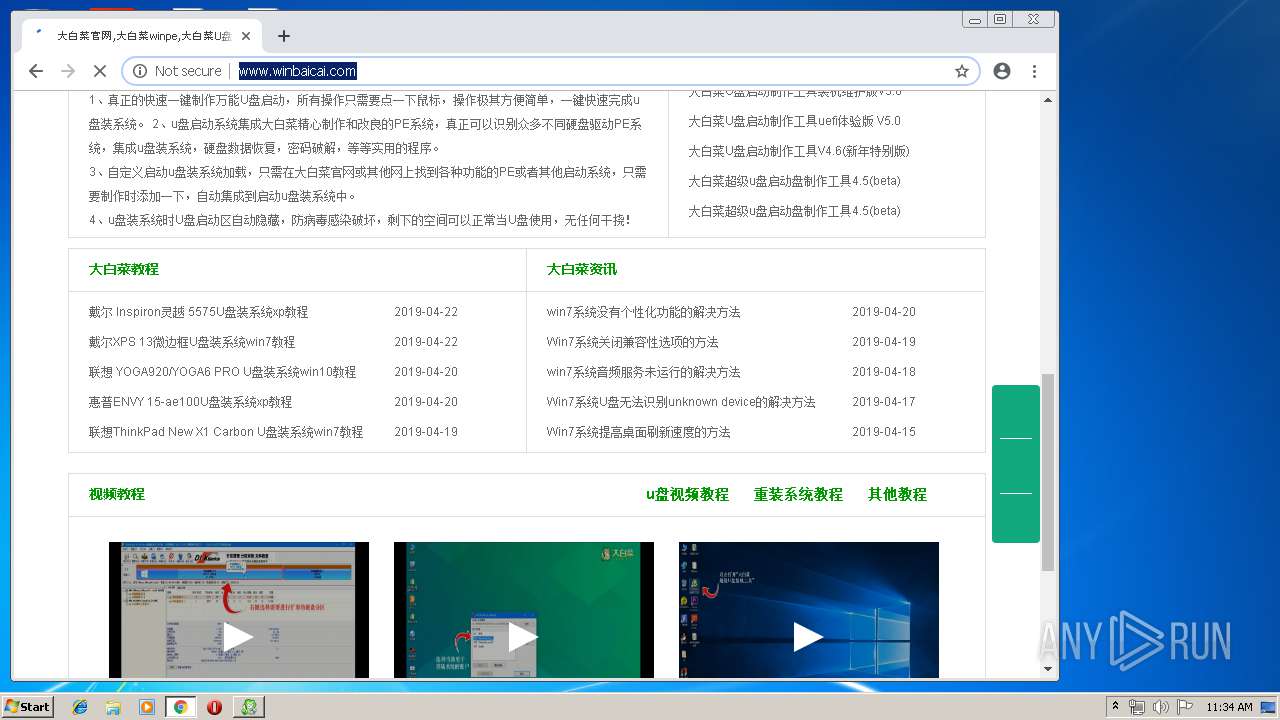
Task: Switch to the 重装系统教程 tab
Action: coord(798,494)
